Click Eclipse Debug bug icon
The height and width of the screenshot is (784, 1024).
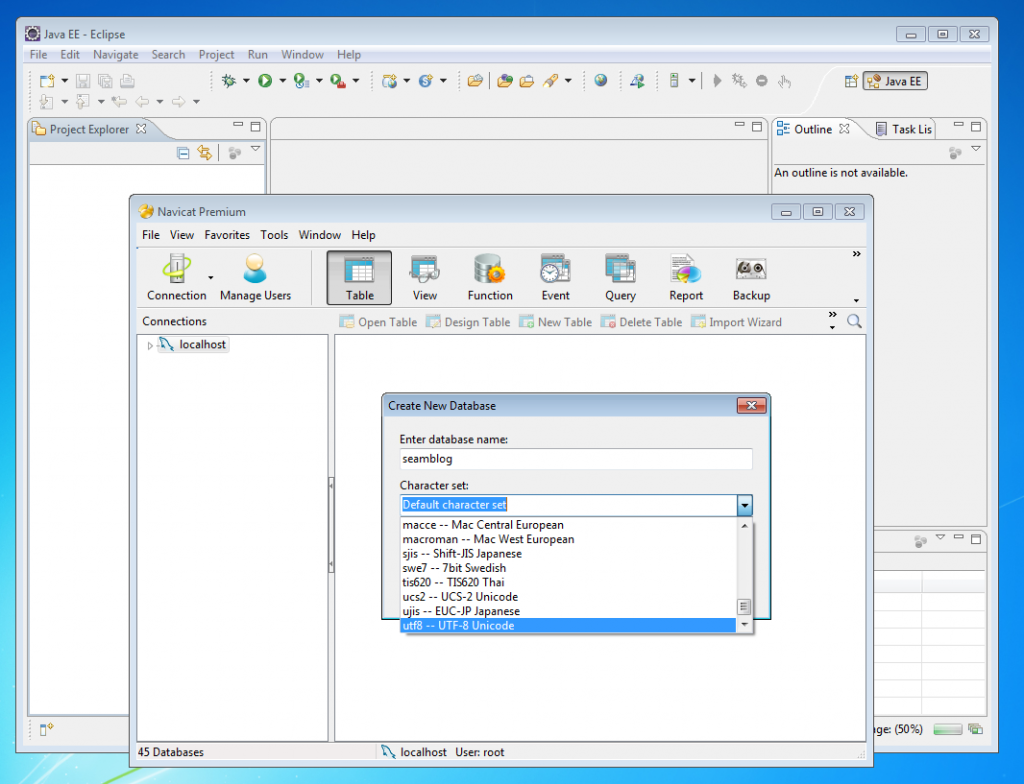click(x=229, y=81)
